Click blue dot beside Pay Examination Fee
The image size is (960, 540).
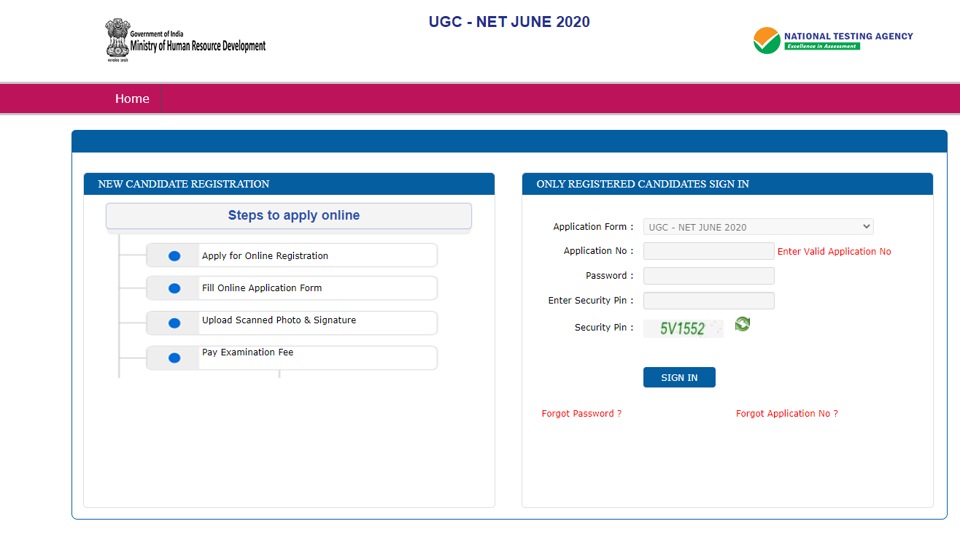point(174,358)
